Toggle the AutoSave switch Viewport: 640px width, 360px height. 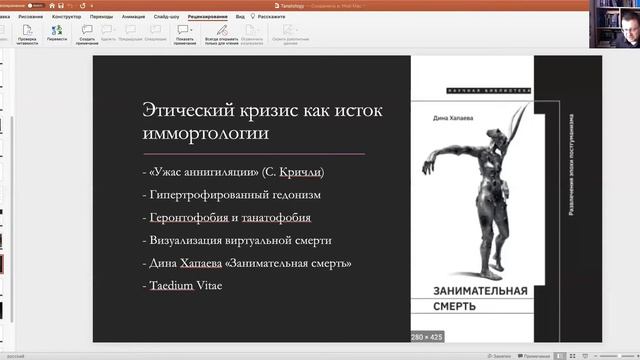pos(36,6)
